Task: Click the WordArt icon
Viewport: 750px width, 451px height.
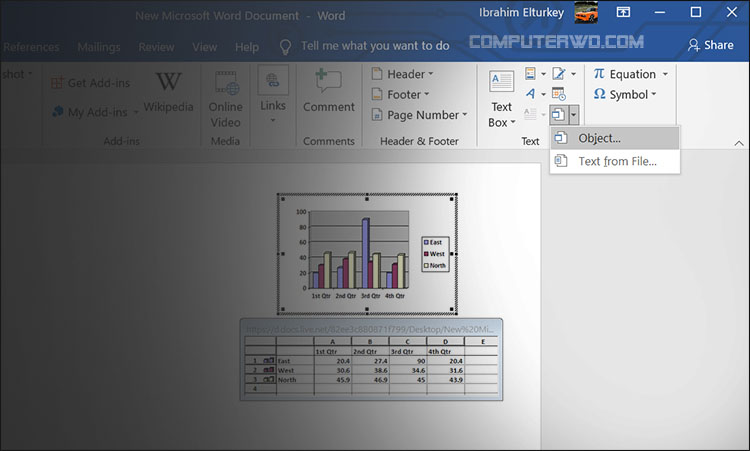Action: (530, 94)
